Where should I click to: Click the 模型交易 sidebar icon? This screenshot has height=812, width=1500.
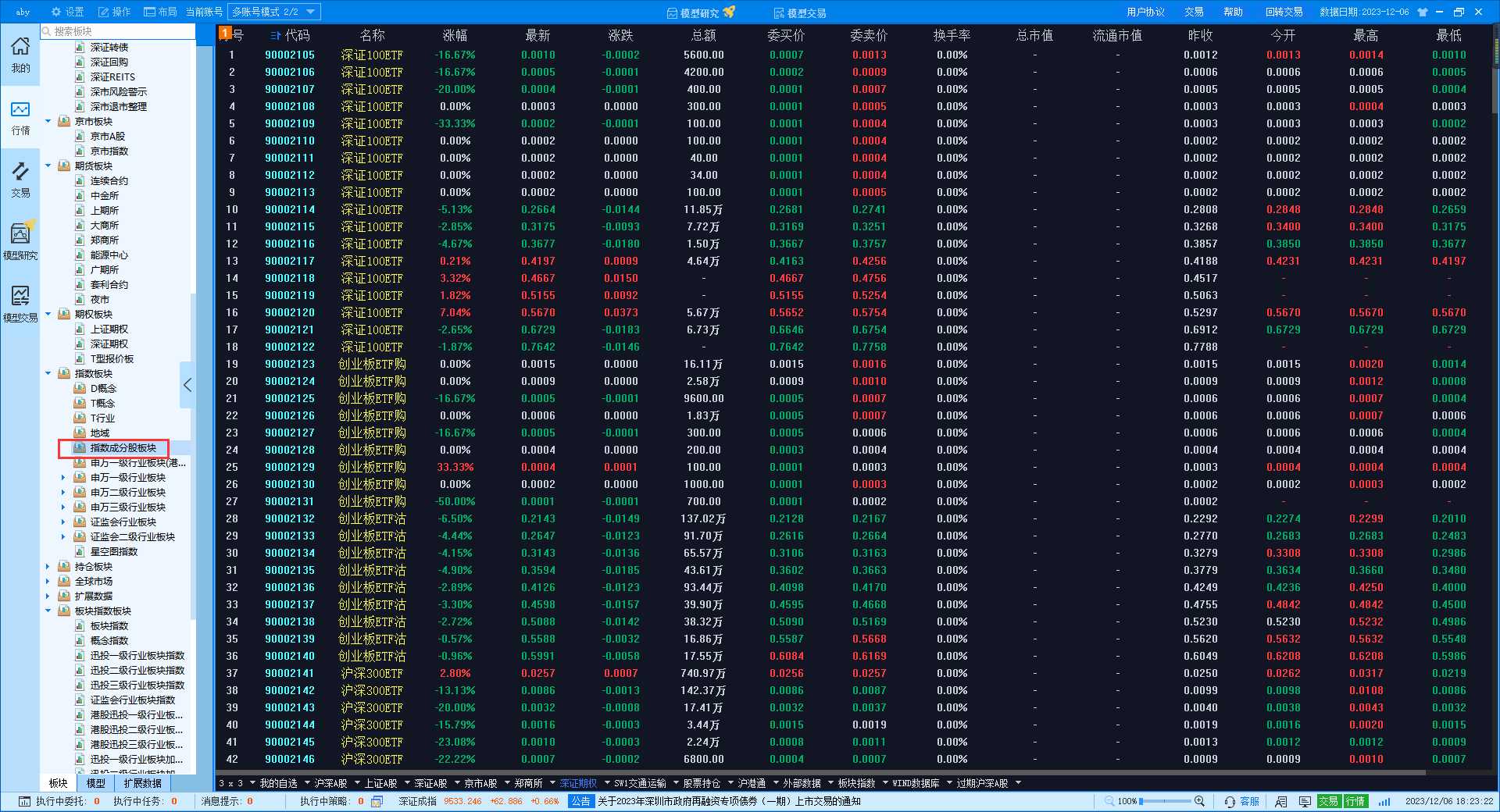click(20, 304)
